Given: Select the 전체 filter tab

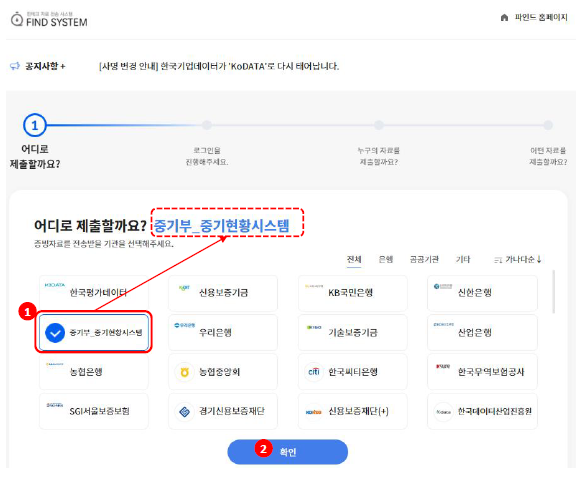Looking at the screenshot, I should 354,259.
